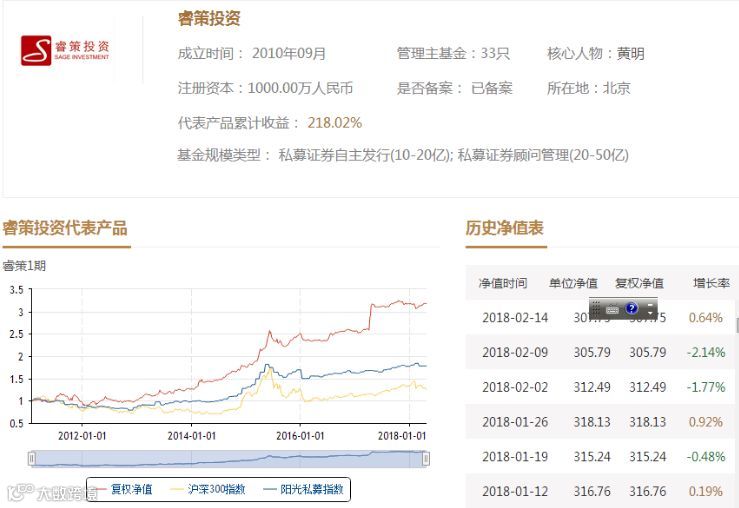Click the language bar drag grip
739x508 pixels.
point(595,309)
